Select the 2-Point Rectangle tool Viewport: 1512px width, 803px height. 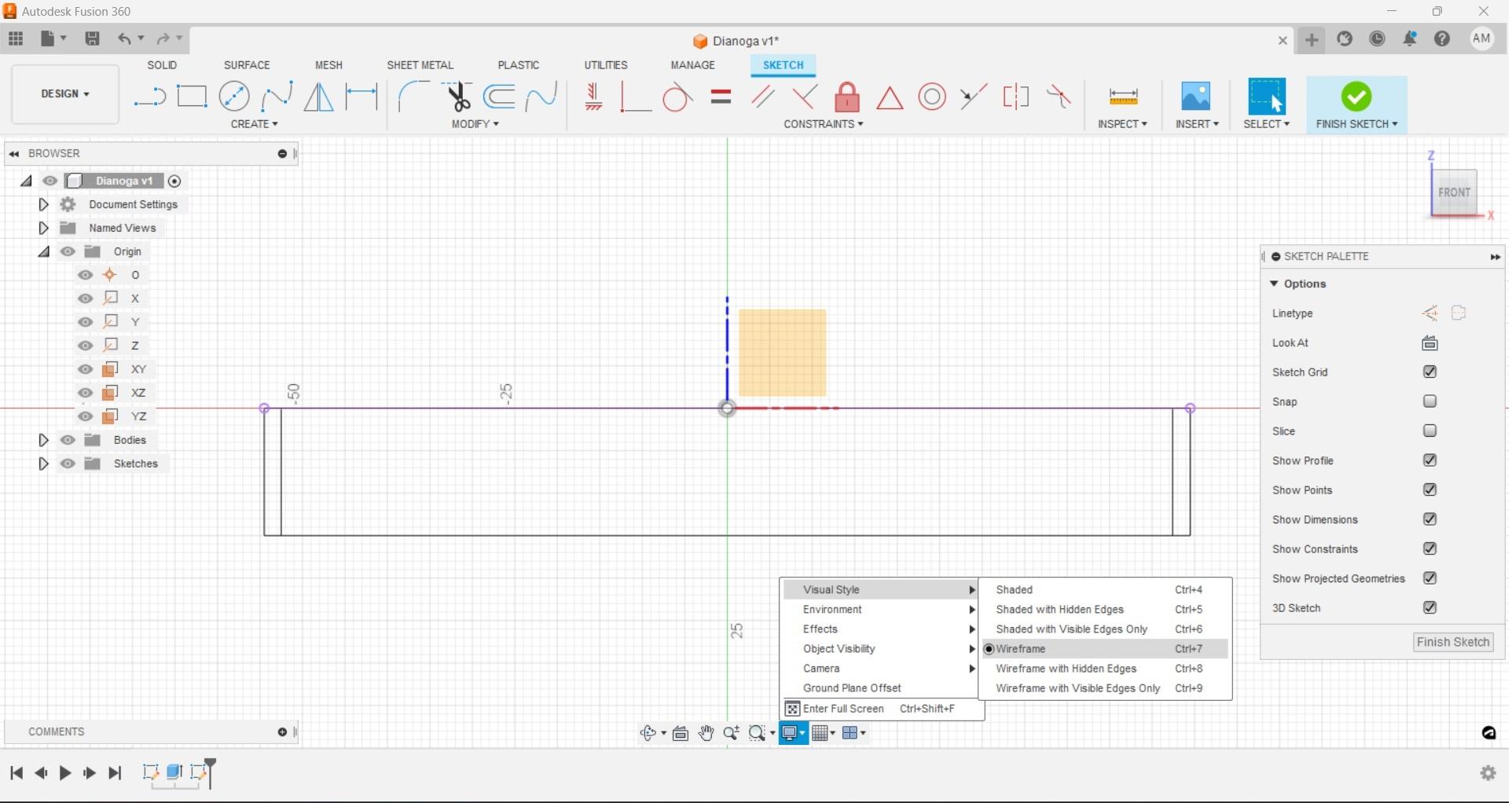192,96
